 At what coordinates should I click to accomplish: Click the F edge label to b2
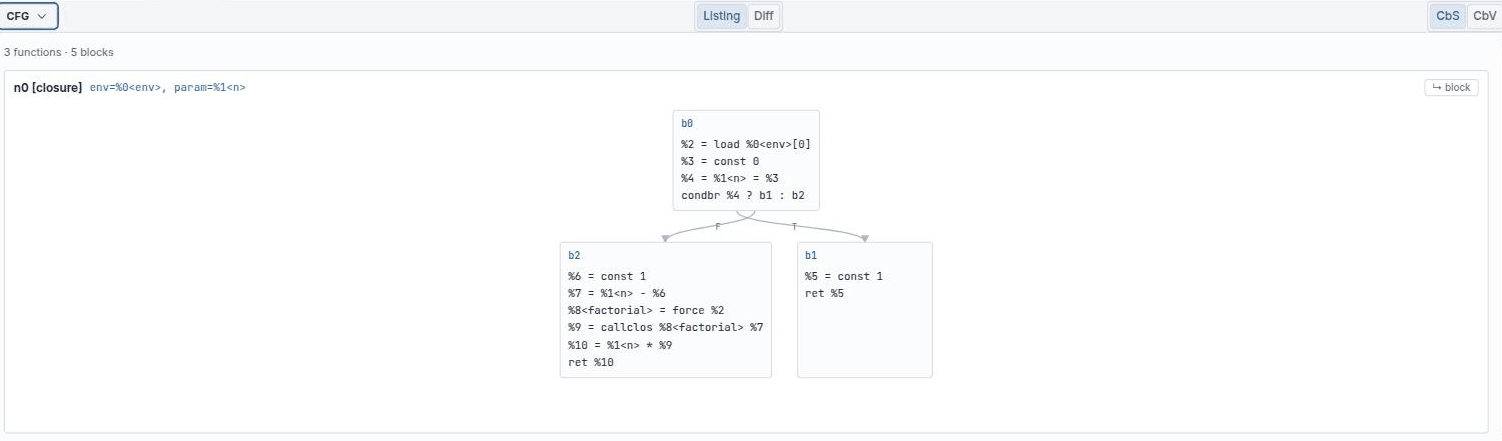click(x=717, y=227)
